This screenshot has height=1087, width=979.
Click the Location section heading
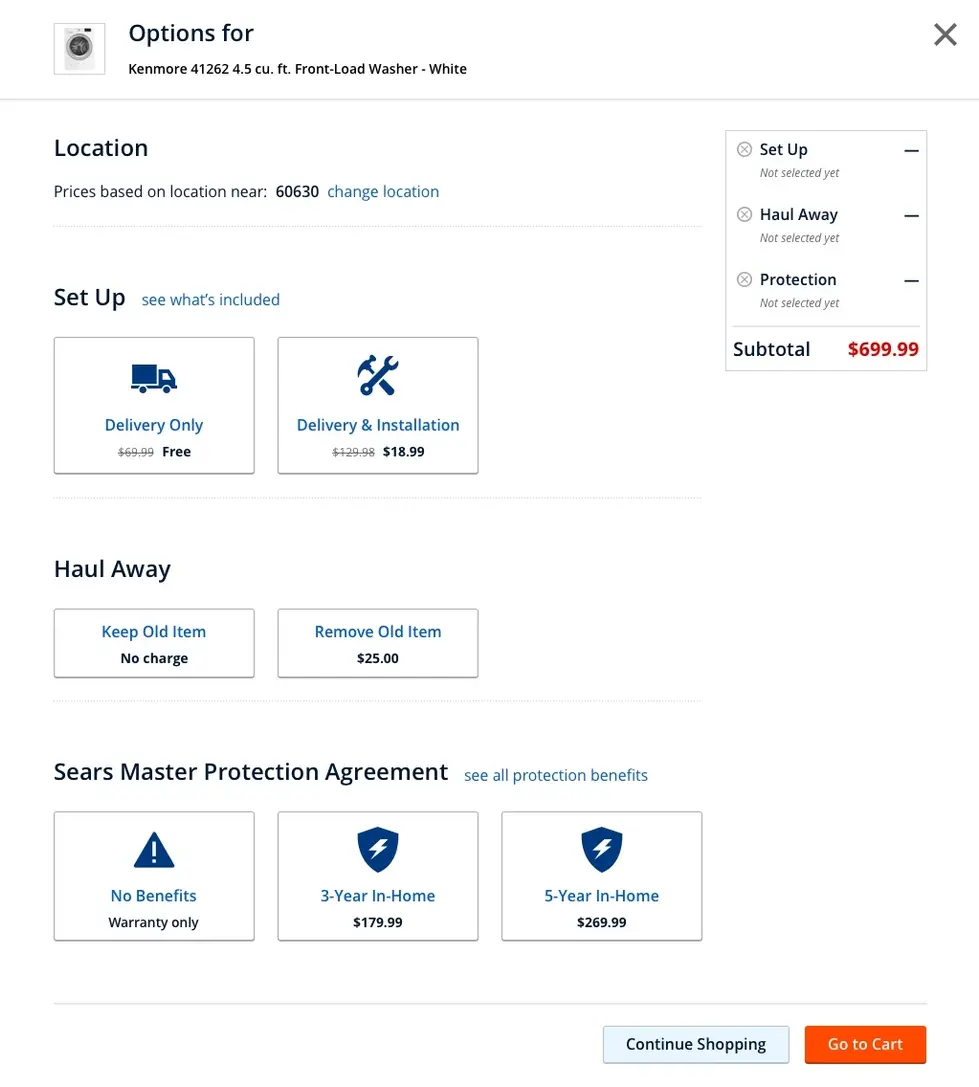(x=101, y=148)
